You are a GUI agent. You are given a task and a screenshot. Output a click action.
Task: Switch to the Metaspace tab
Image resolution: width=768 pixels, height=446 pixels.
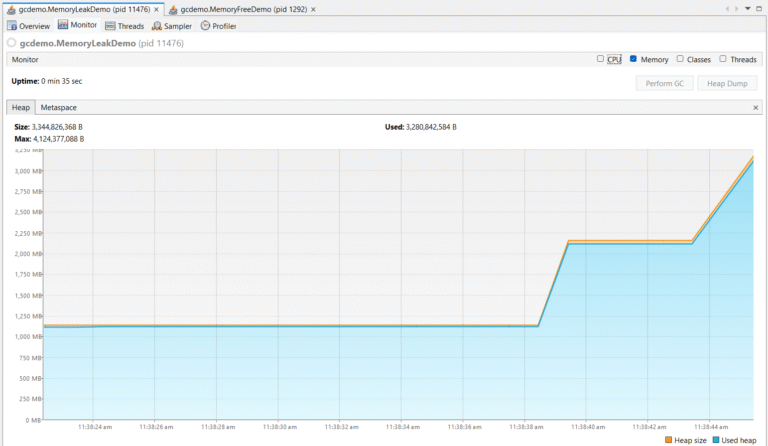(58, 107)
